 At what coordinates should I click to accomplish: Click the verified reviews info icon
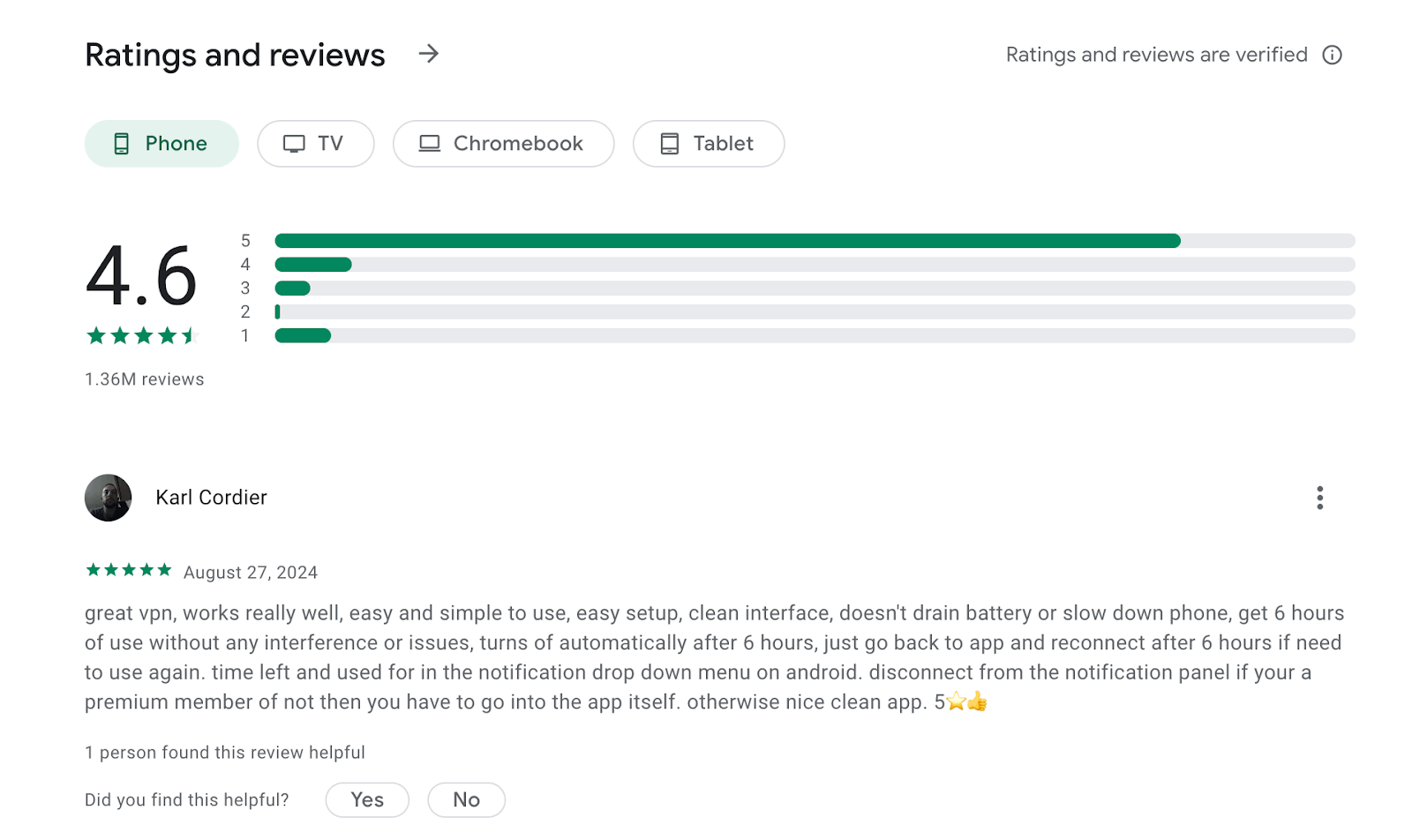click(x=1332, y=55)
